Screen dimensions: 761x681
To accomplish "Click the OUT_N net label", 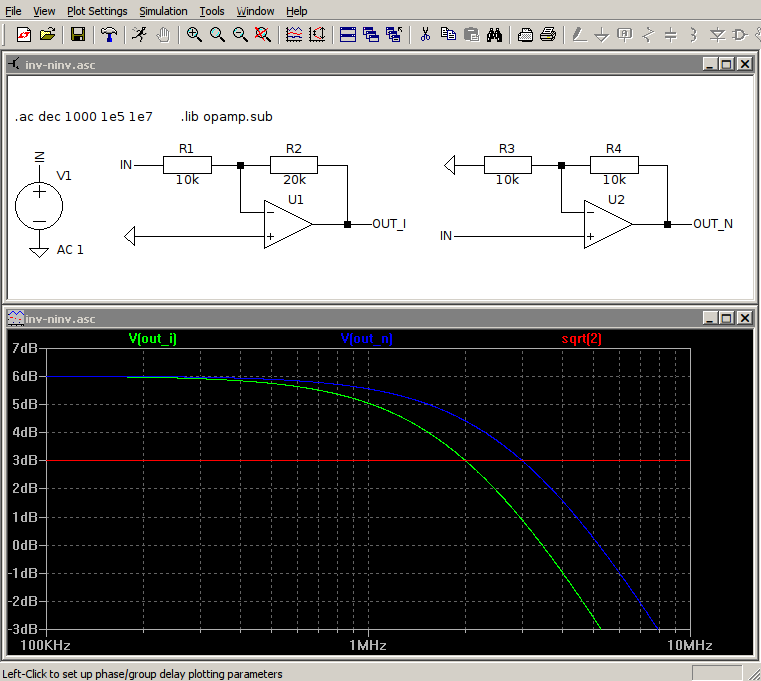I will coord(713,224).
